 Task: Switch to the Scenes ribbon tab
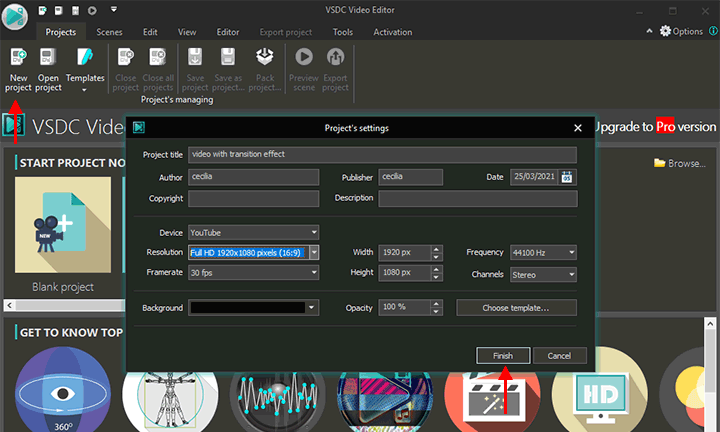[x=109, y=32]
